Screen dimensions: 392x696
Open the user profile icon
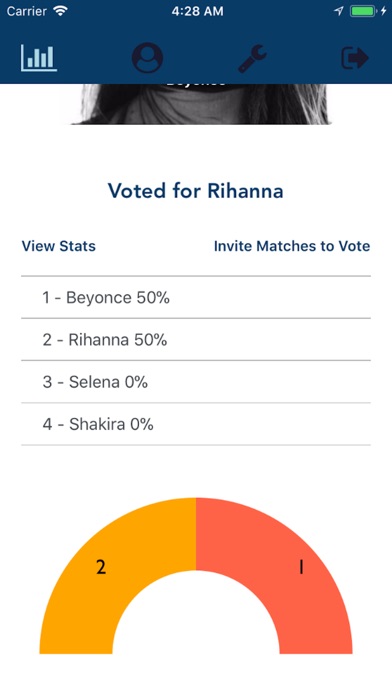pyautogui.click(x=147, y=58)
